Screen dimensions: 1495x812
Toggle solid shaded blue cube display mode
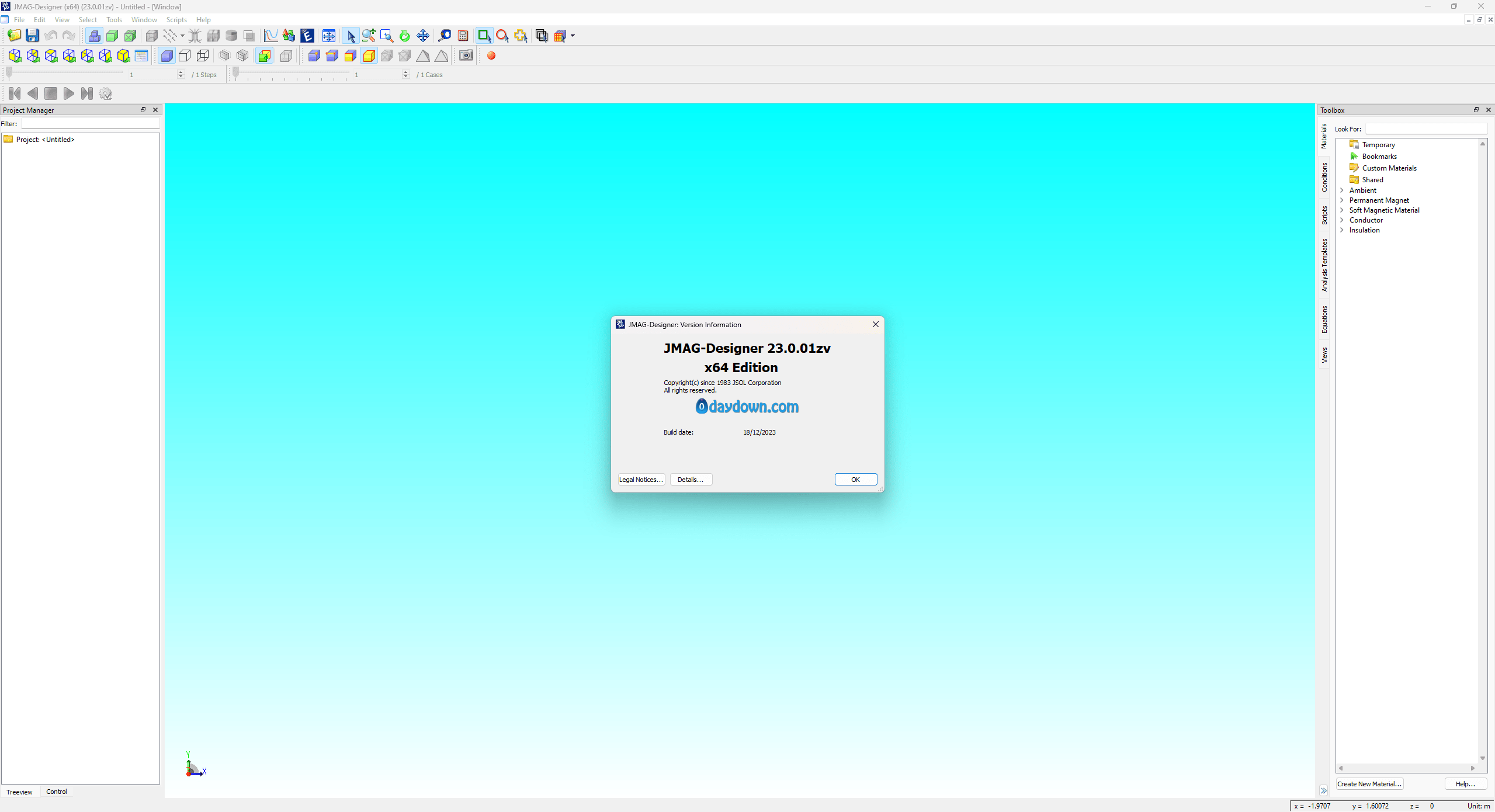167,55
